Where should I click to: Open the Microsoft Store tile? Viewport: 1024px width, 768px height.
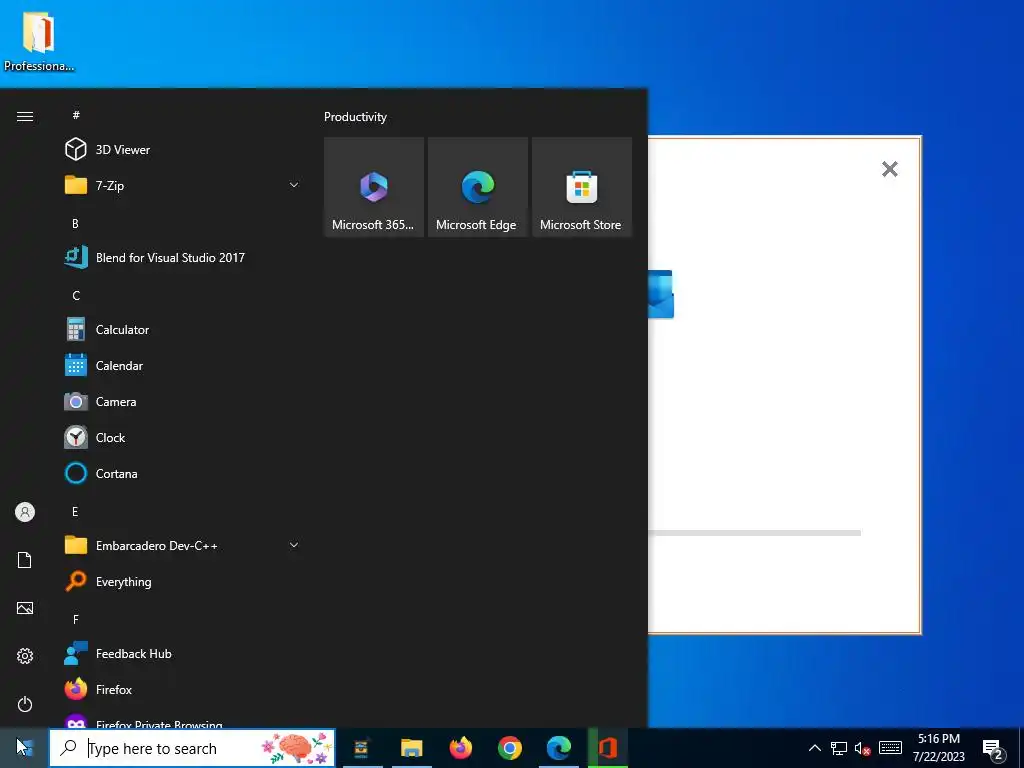pyautogui.click(x=582, y=187)
